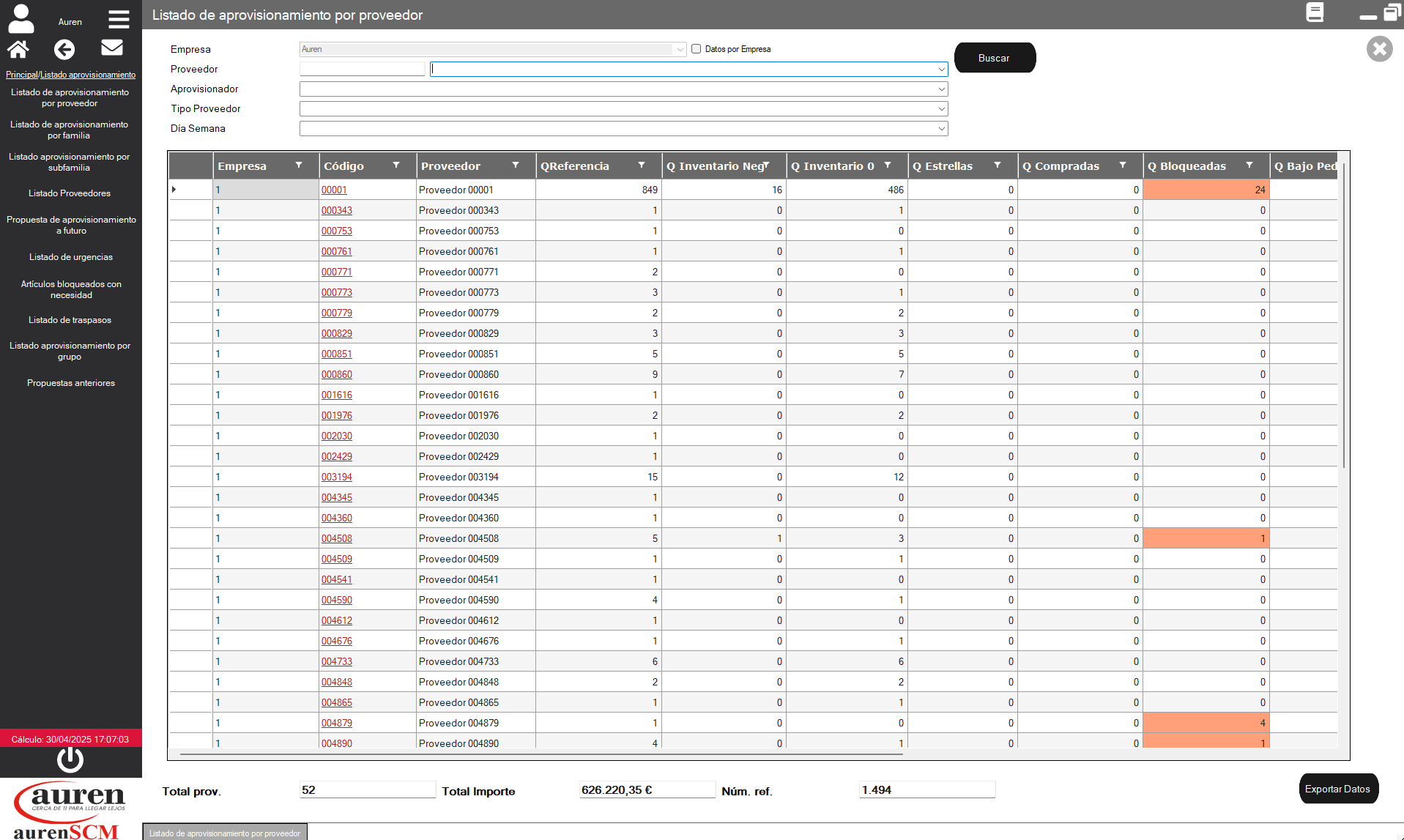Screen dimensions: 1404x840
Task: Click the filter icon on Código column
Action: tap(396, 166)
